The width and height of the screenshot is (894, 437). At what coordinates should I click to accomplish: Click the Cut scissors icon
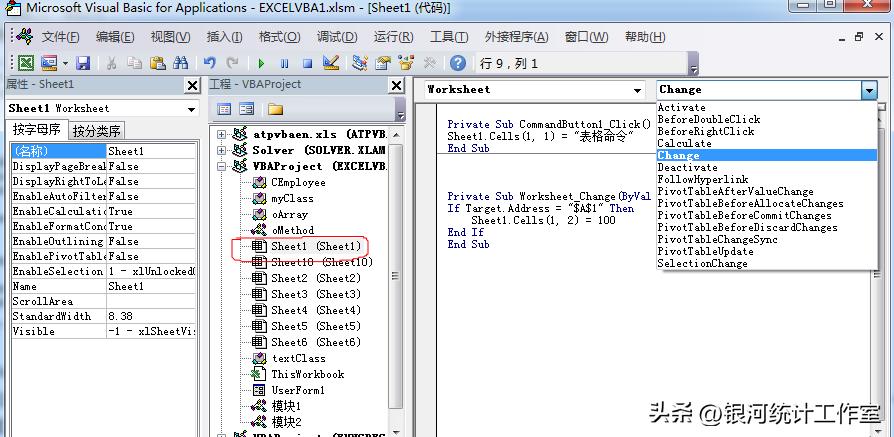pos(112,63)
